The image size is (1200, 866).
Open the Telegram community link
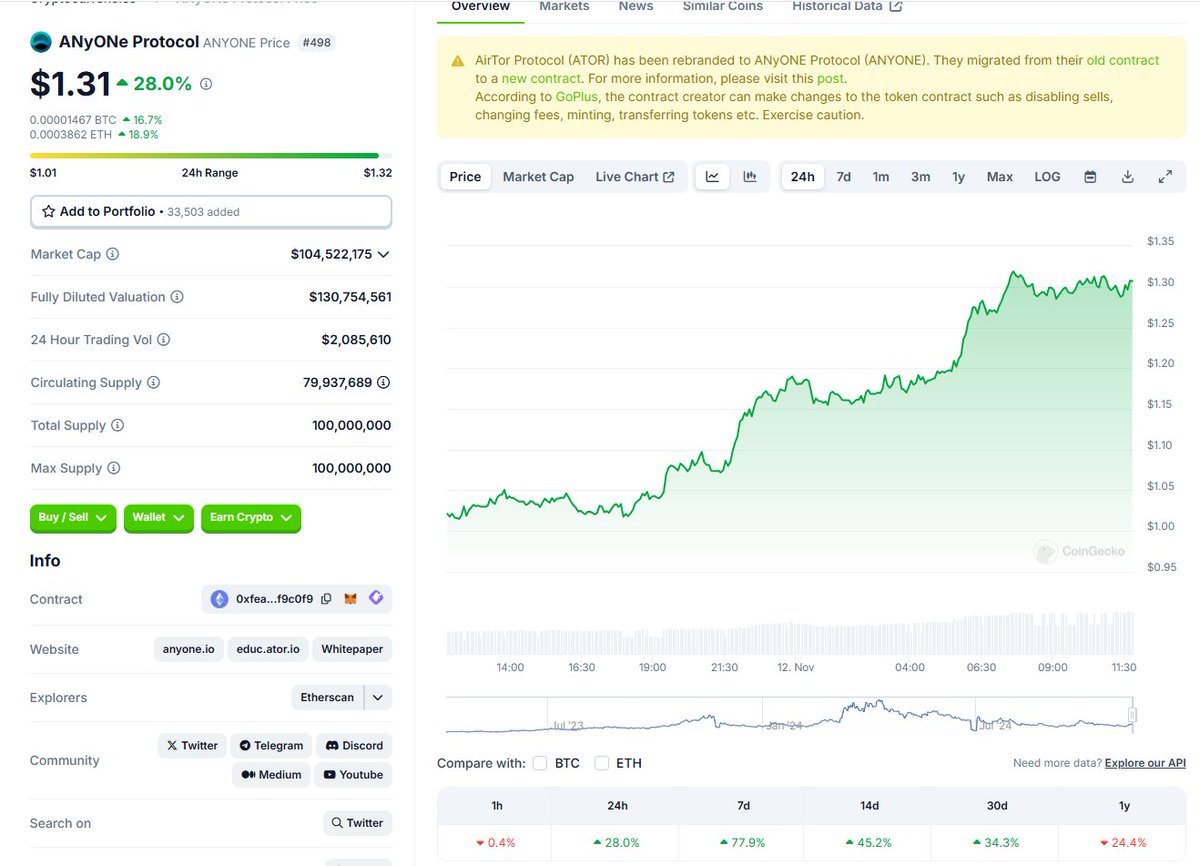271,746
